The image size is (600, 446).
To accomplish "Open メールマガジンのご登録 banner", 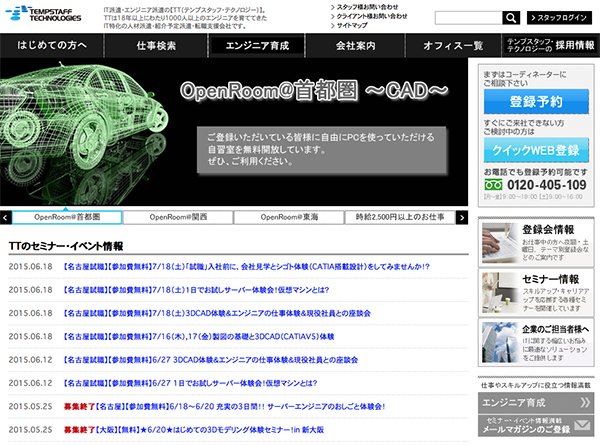I will 536,425.
